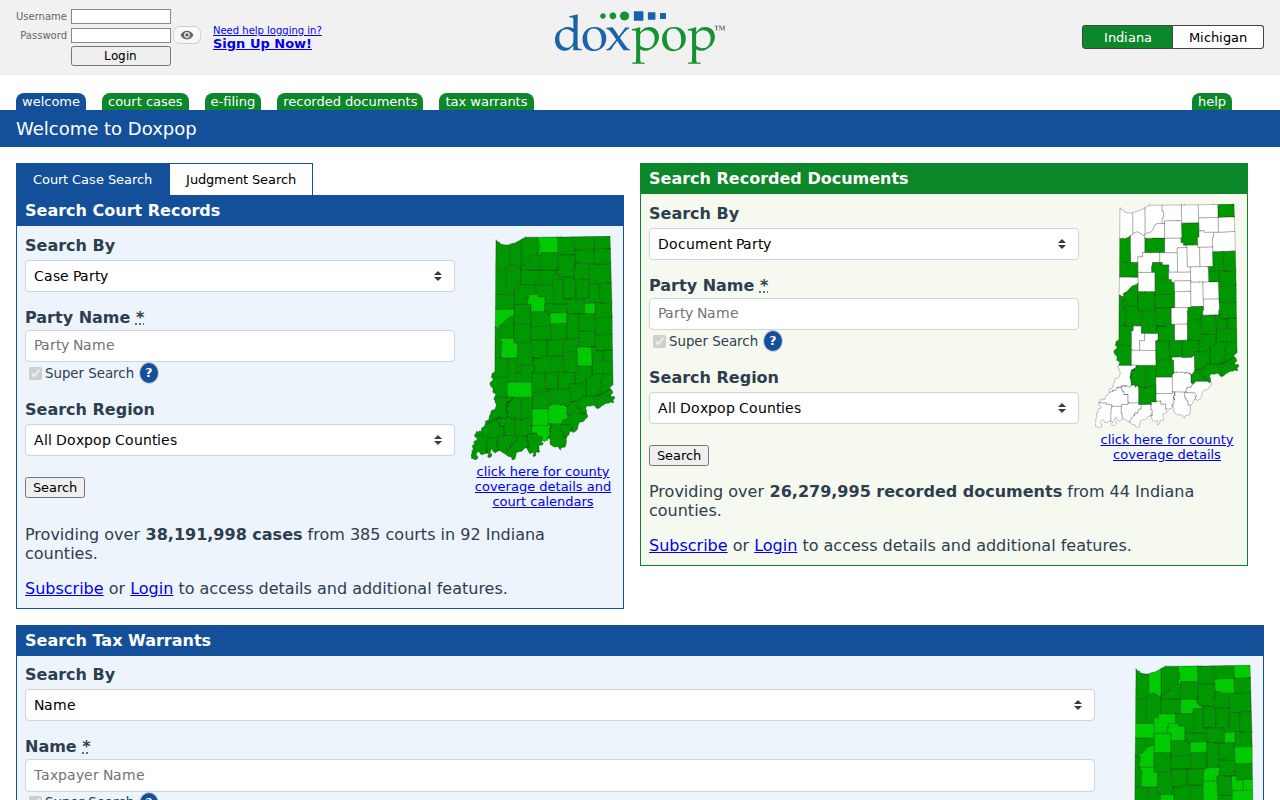
Task: Click Login link under Court Records
Action: [152, 588]
